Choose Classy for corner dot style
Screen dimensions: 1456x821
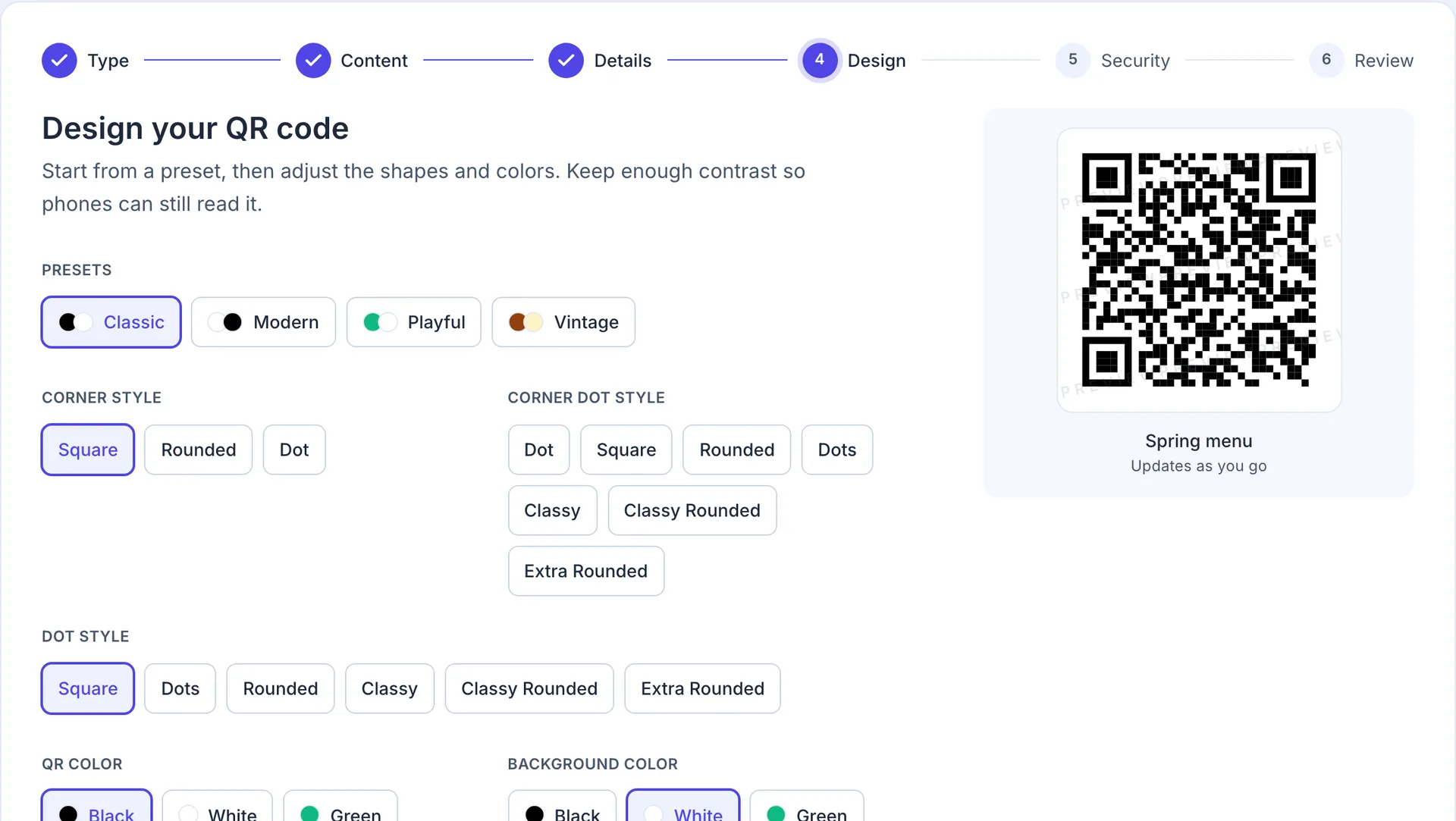tap(552, 510)
